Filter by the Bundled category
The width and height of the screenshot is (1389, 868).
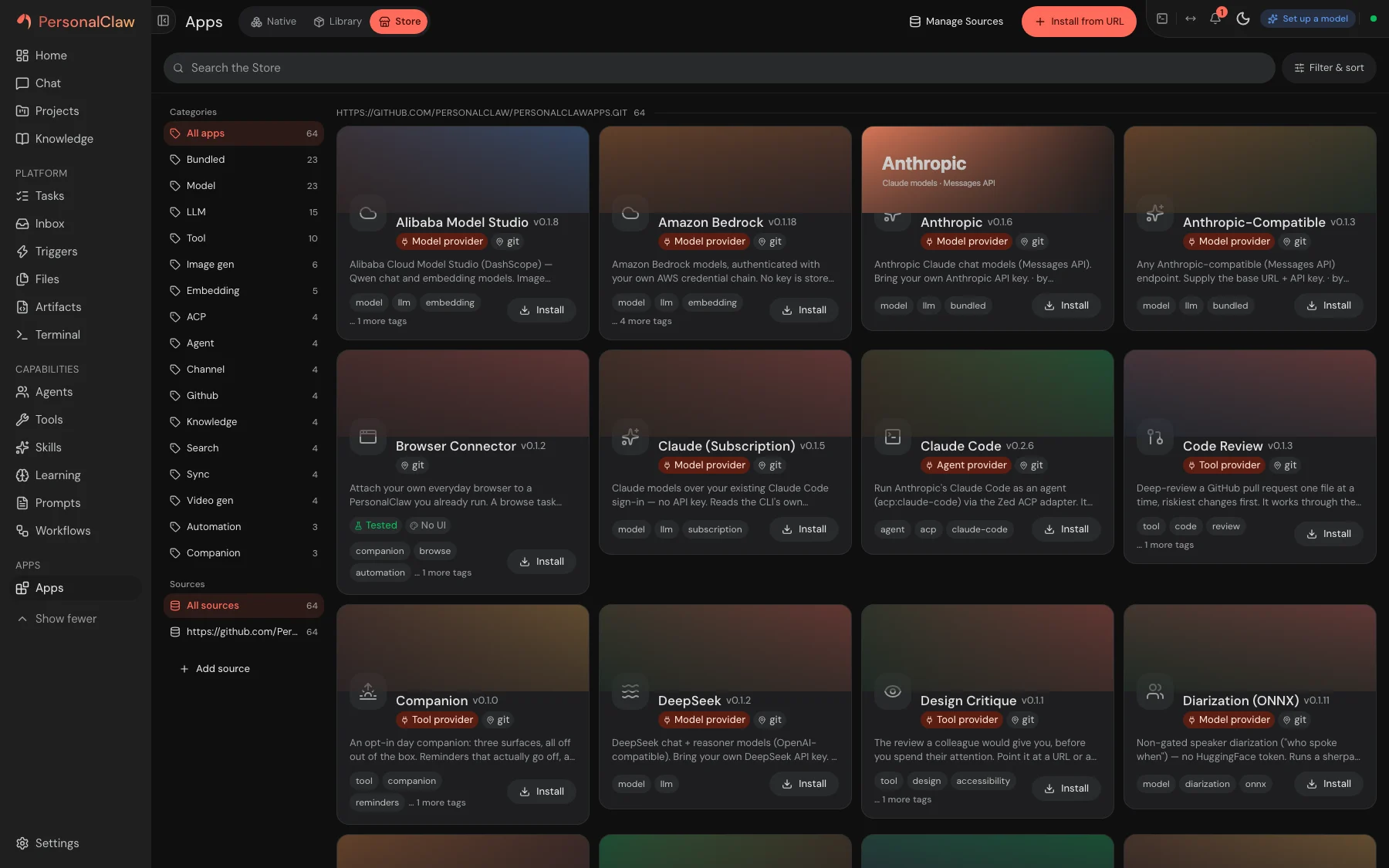click(x=243, y=160)
